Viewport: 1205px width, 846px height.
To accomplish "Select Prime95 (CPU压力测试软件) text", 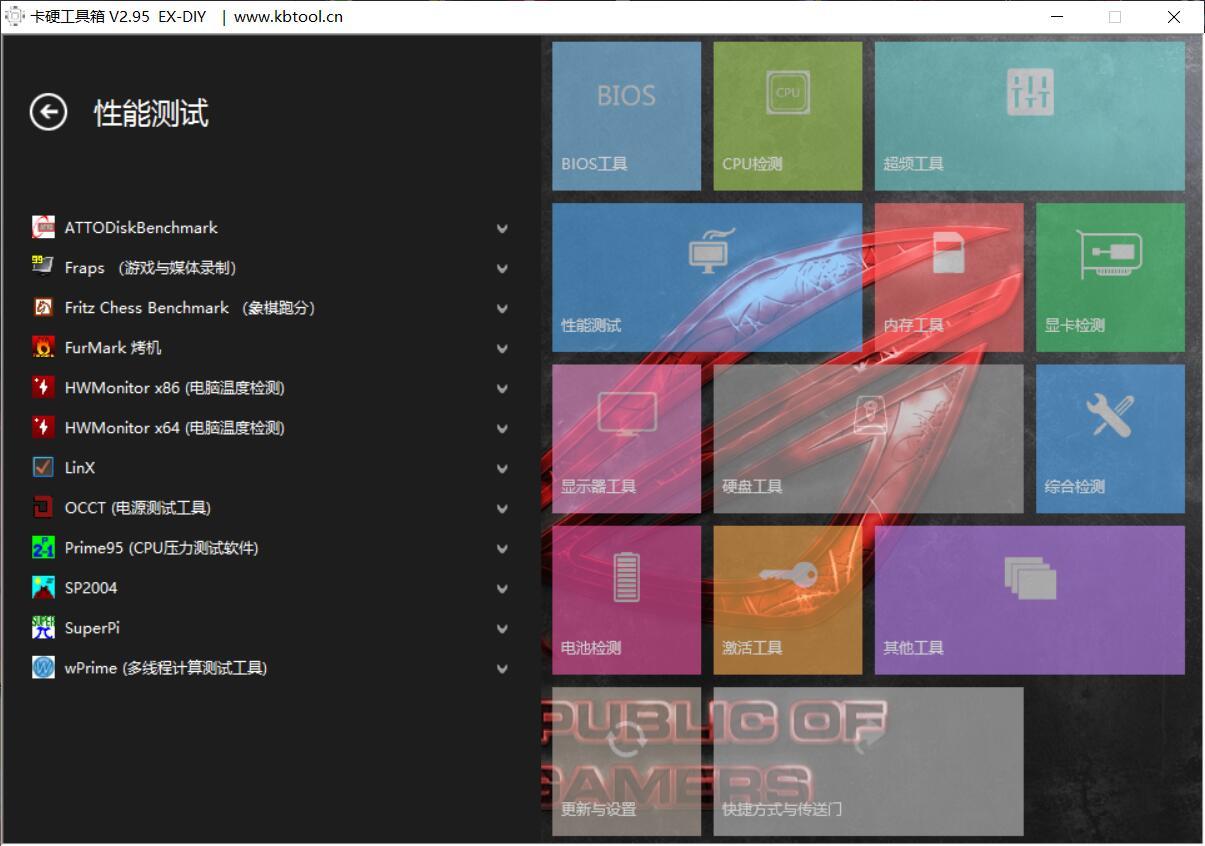I will point(162,547).
